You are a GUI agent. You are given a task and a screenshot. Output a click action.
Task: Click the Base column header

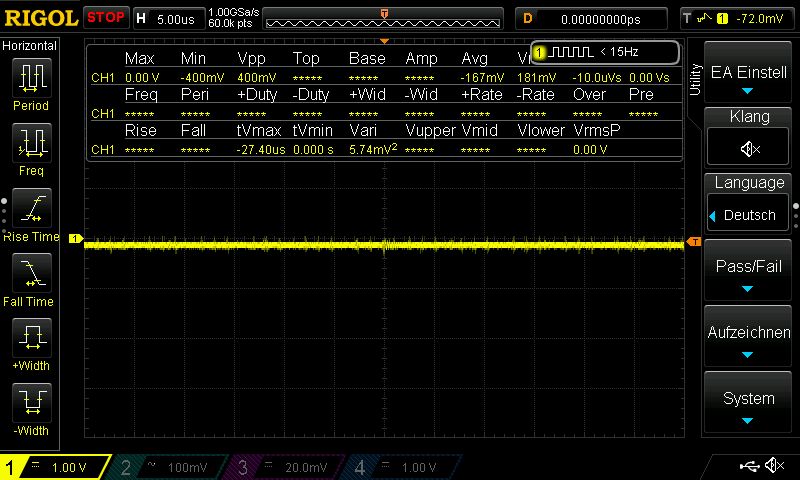tap(367, 58)
